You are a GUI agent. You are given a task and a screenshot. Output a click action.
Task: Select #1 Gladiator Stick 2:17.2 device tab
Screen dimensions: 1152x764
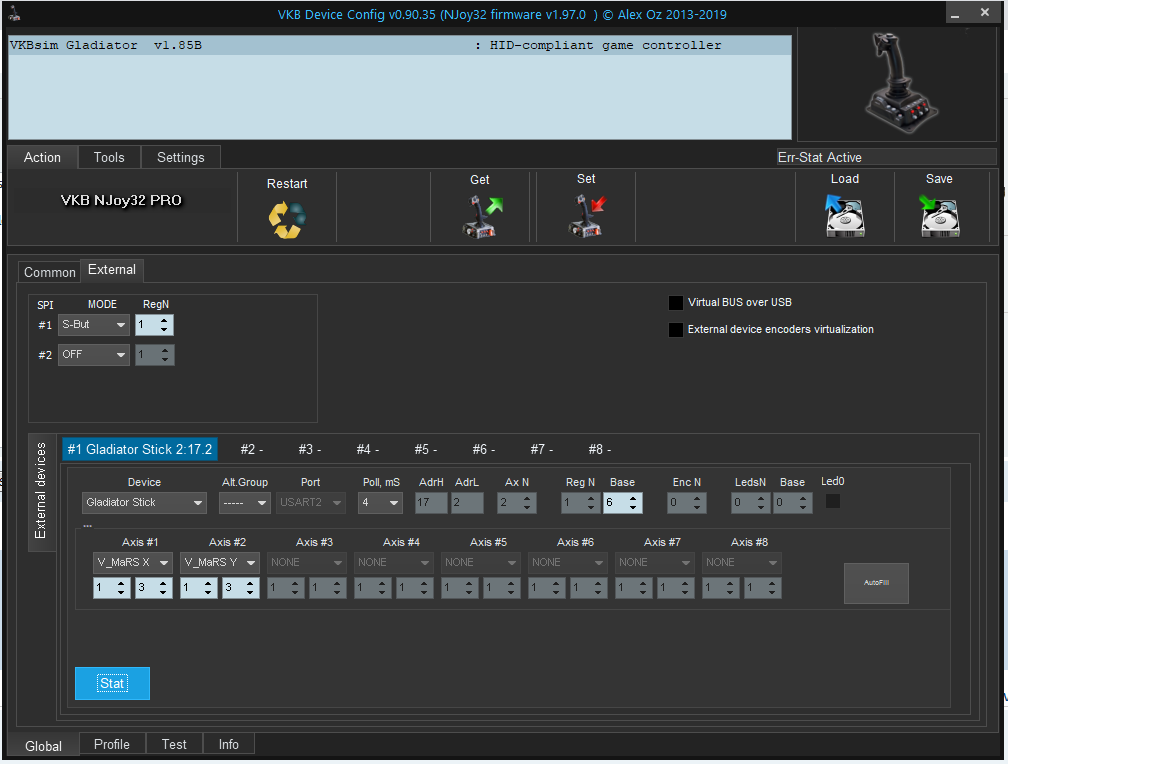[140, 450]
